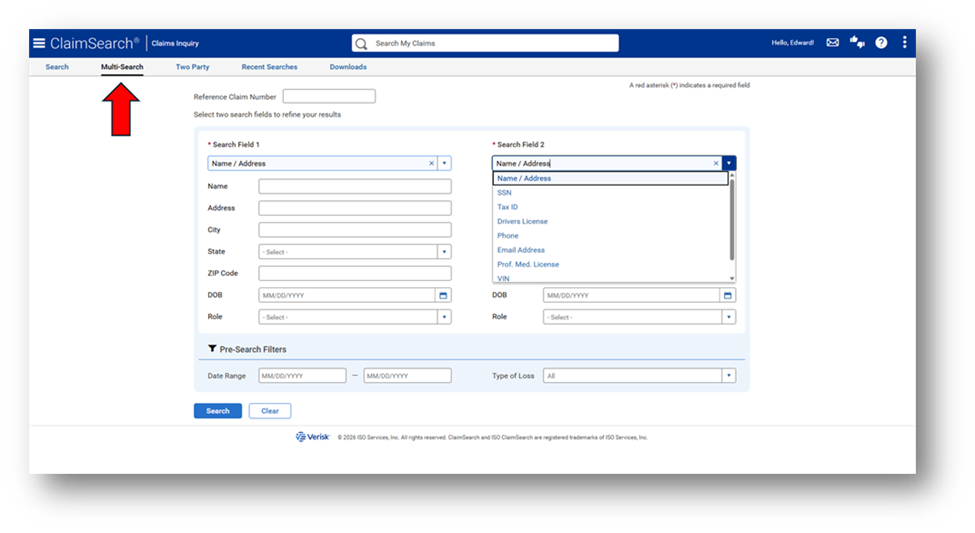Image resolution: width=975 pixels, height=533 pixels.
Task: Open the Downloads tab
Action: 348,67
